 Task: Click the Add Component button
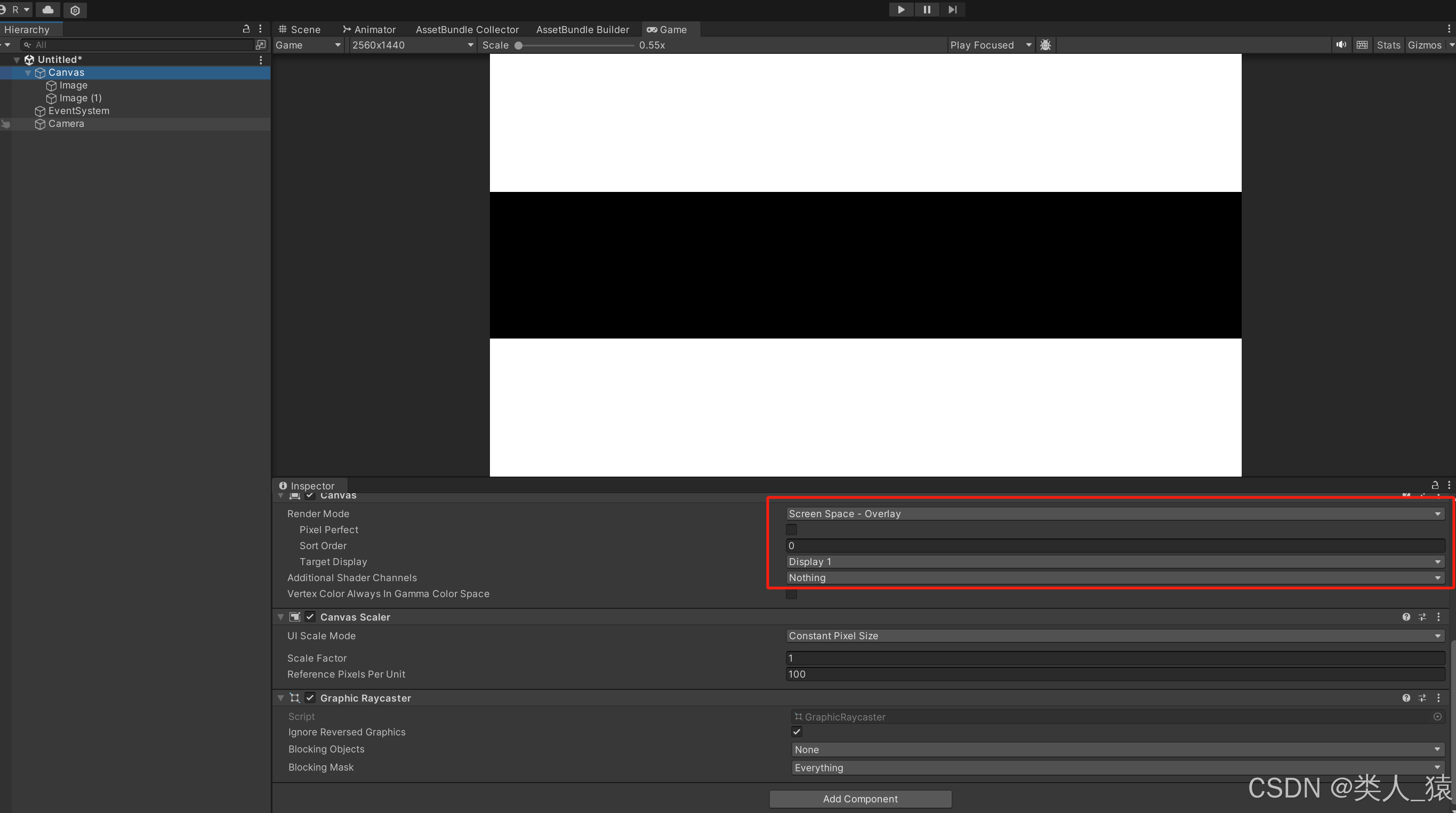[x=860, y=798]
